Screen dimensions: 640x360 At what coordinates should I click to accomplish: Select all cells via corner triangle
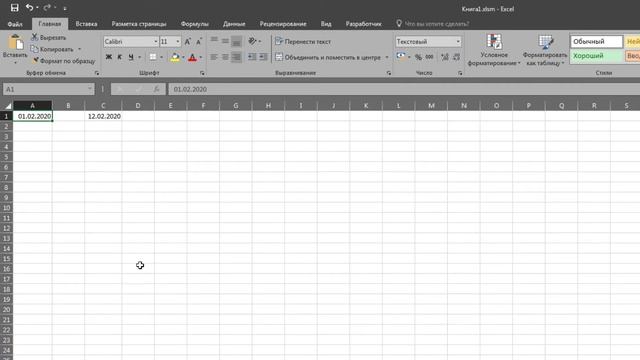[x=7, y=106]
